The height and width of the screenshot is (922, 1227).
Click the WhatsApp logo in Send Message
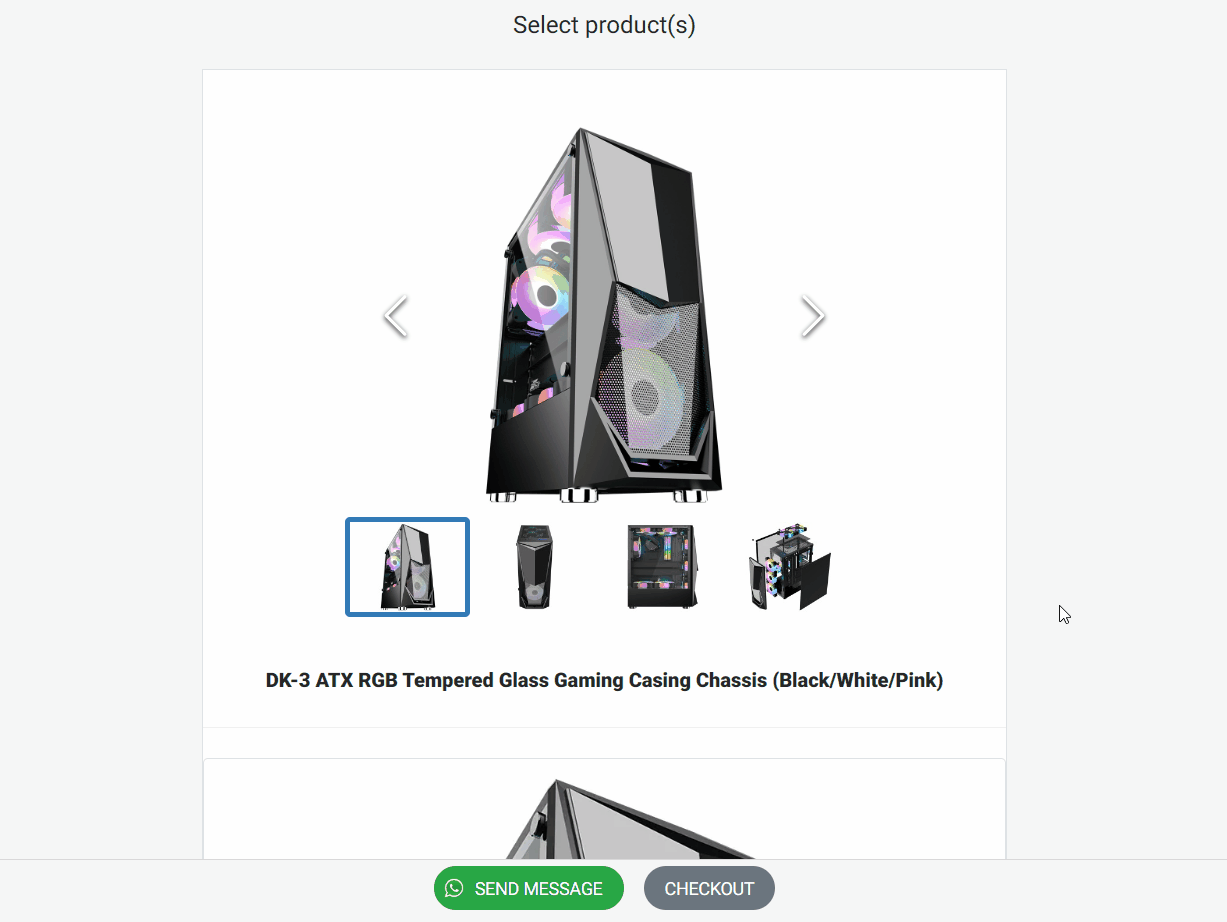pos(454,888)
